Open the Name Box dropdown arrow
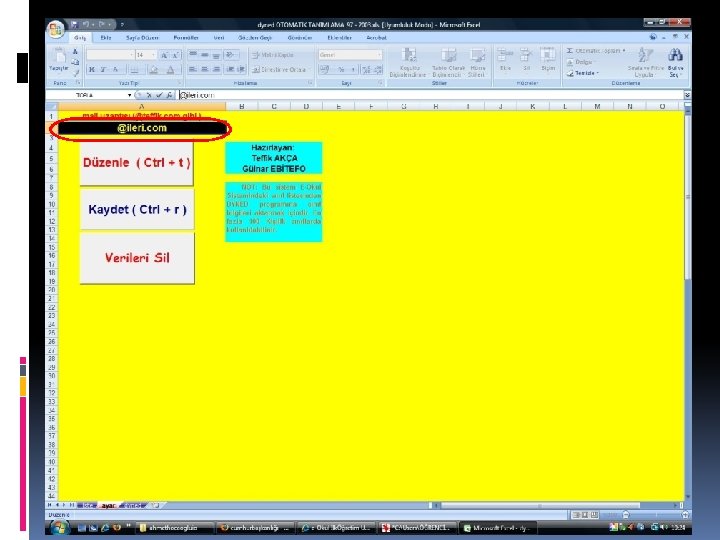Image resolution: width=720 pixels, height=540 pixels. (129, 95)
